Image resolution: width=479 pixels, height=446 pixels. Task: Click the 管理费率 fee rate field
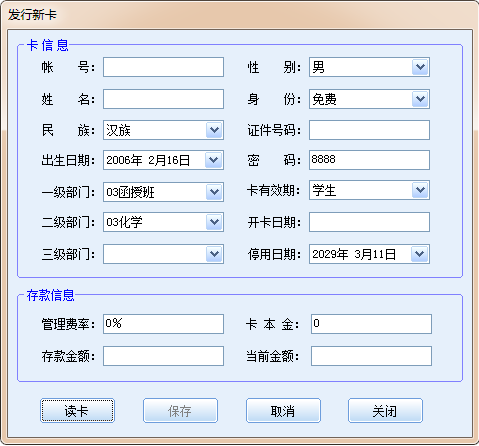[163, 324]
